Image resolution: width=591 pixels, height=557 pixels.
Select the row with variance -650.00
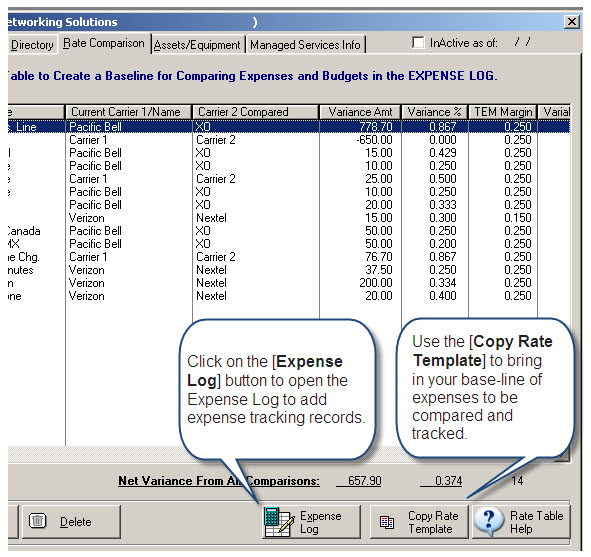[289, 140]
